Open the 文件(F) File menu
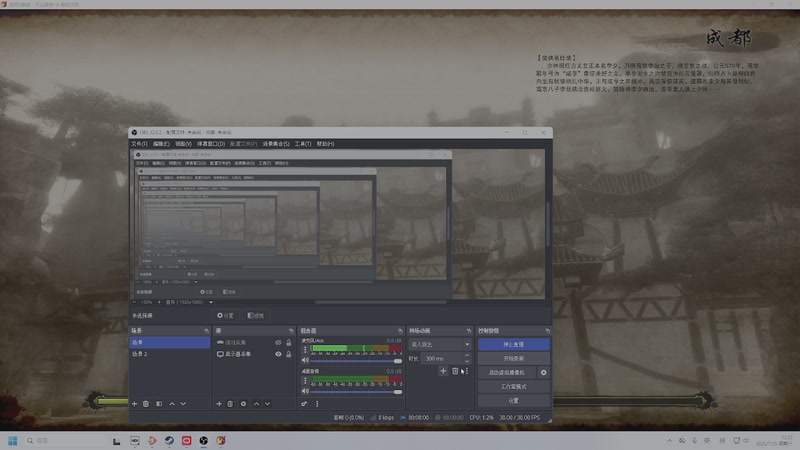800x450 pixels. (139, 144)
